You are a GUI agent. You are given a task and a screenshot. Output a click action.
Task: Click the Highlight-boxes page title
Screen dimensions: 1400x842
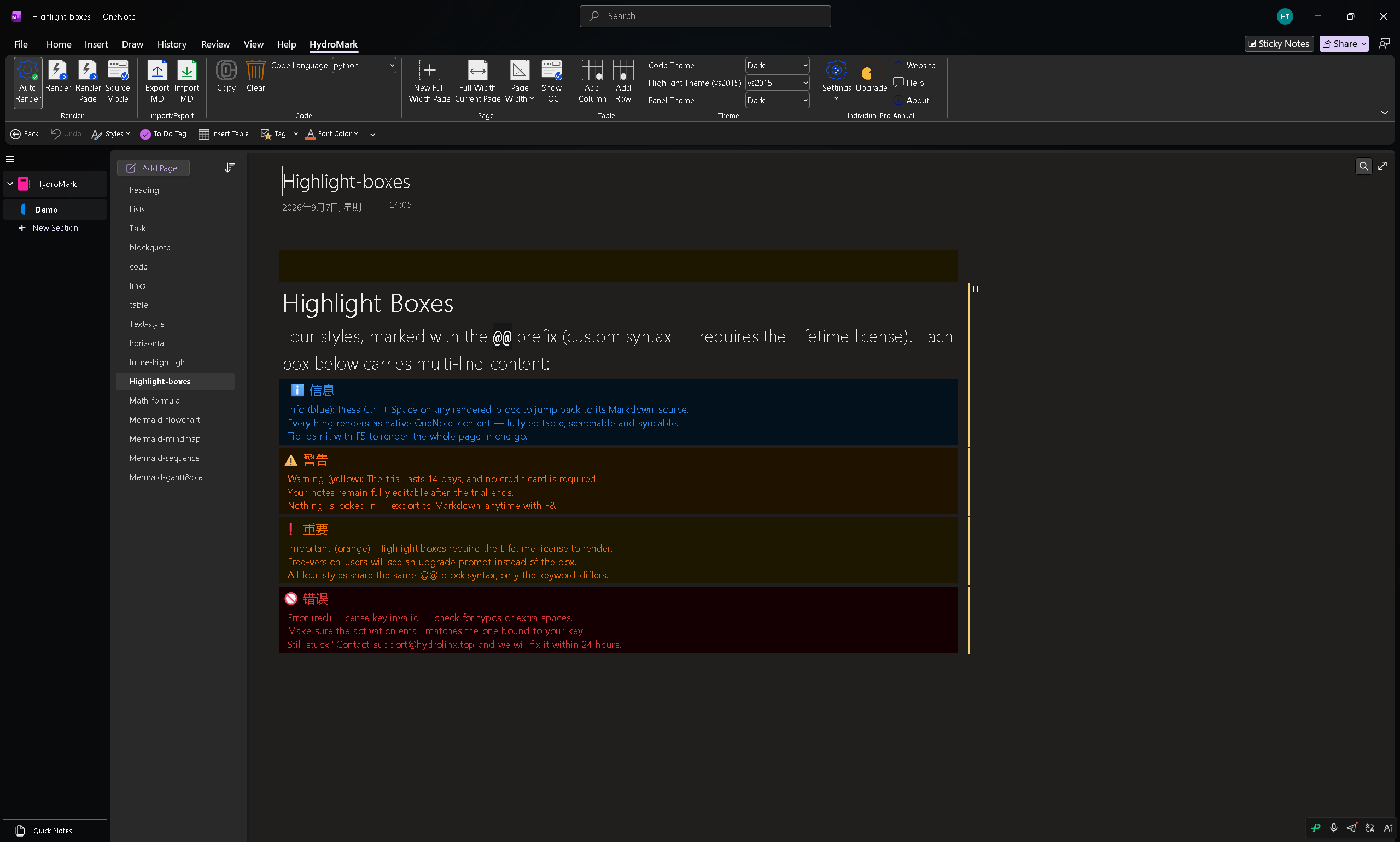346,182
